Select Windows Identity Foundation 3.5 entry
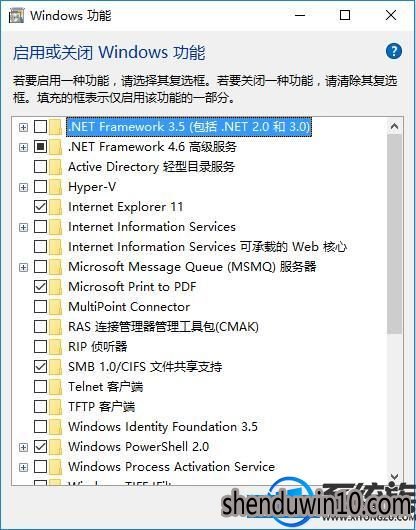Viewport: 416px width, 530px height. (x=163, y=427)
